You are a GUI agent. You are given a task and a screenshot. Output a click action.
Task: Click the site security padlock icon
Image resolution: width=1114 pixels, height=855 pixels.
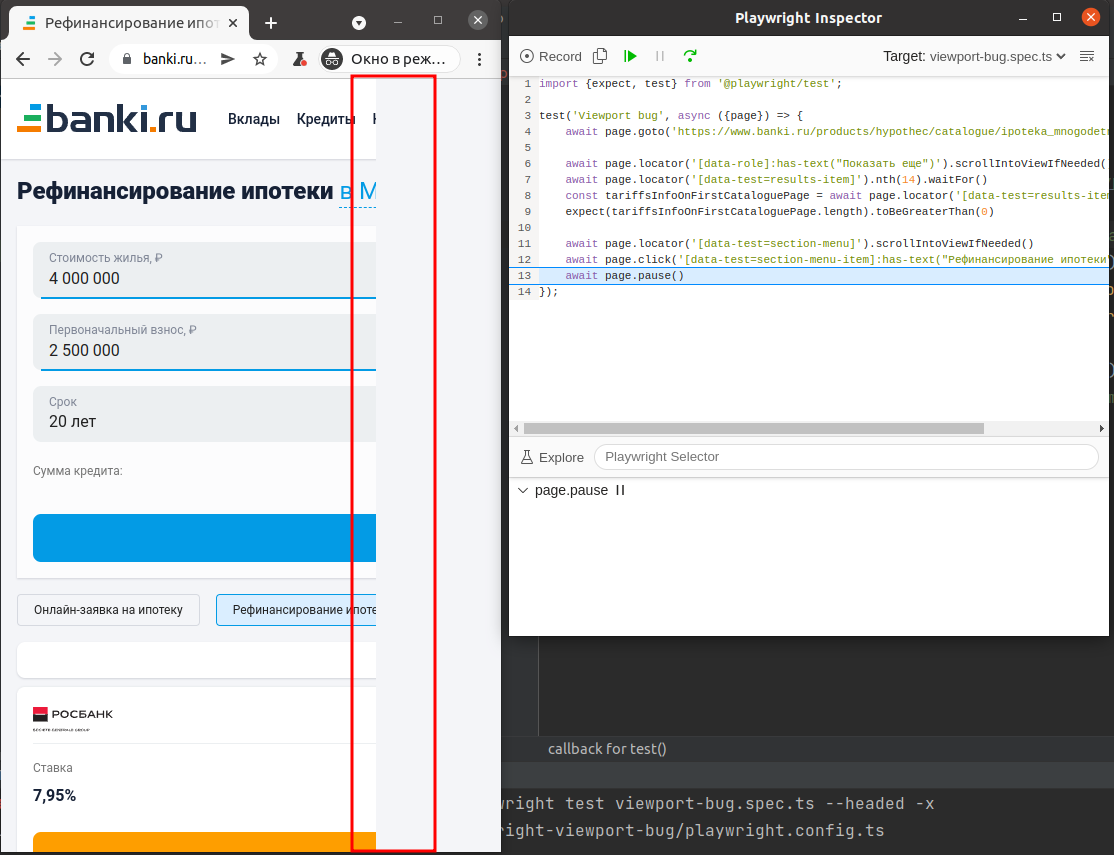click(126, 58)
